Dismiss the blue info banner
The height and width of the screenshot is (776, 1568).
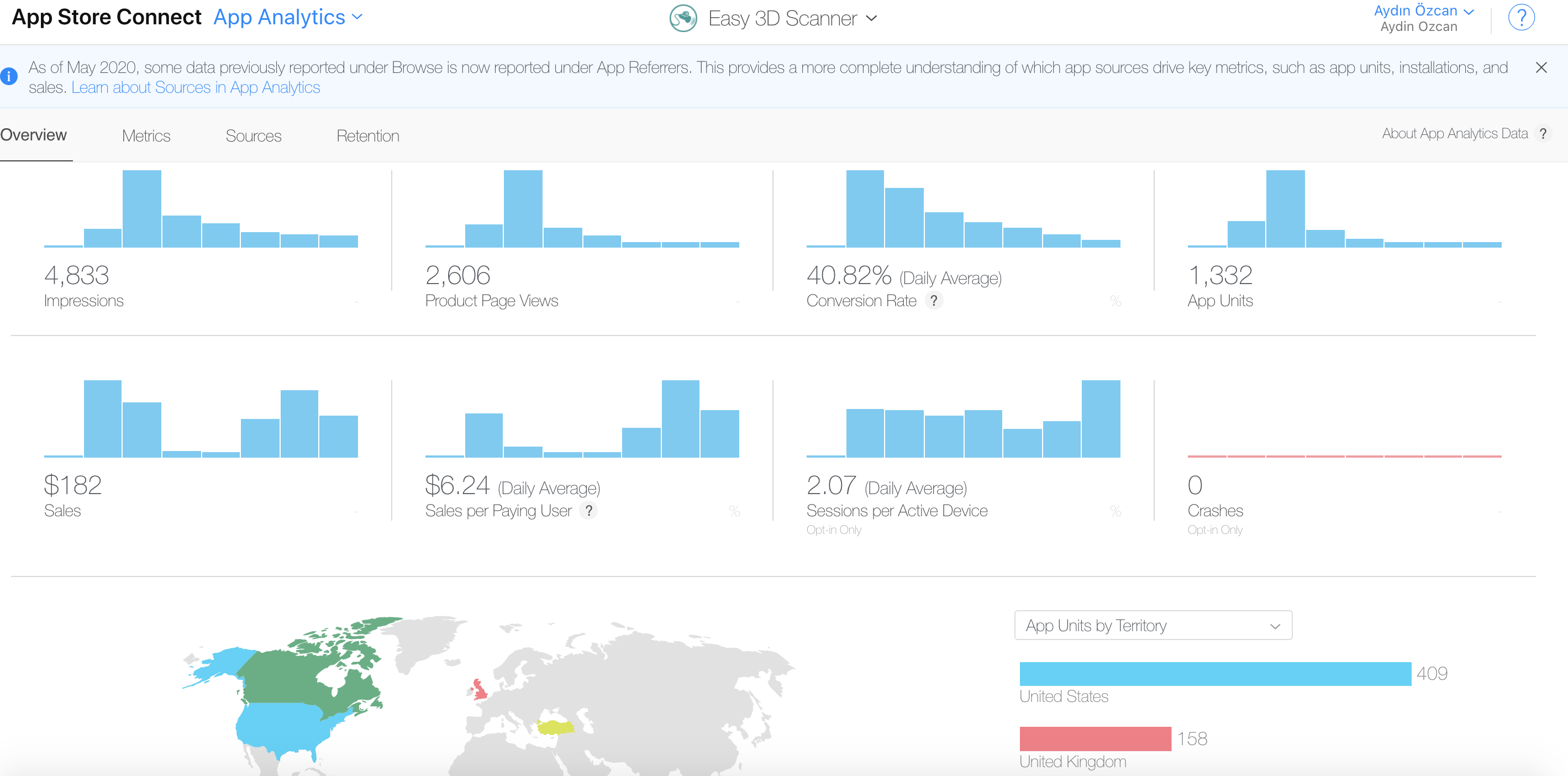click(x=1540, y=67)
